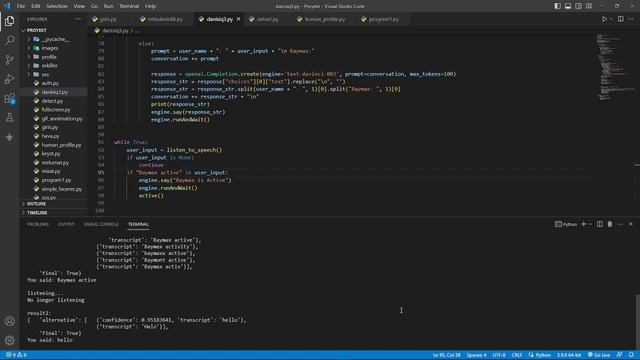Open the View menu

[79, 6]
